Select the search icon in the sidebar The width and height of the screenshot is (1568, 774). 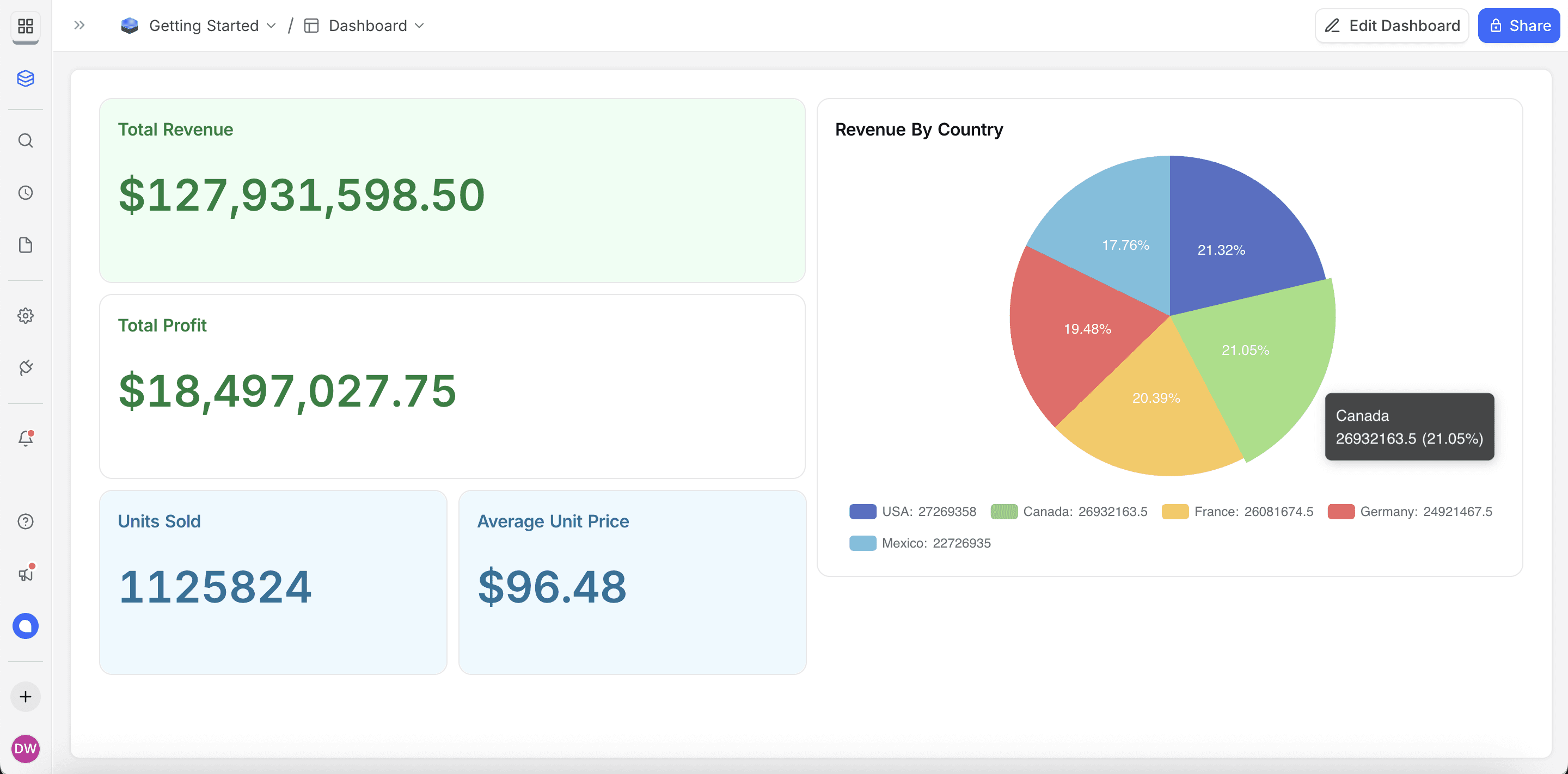tap(26, 140)
